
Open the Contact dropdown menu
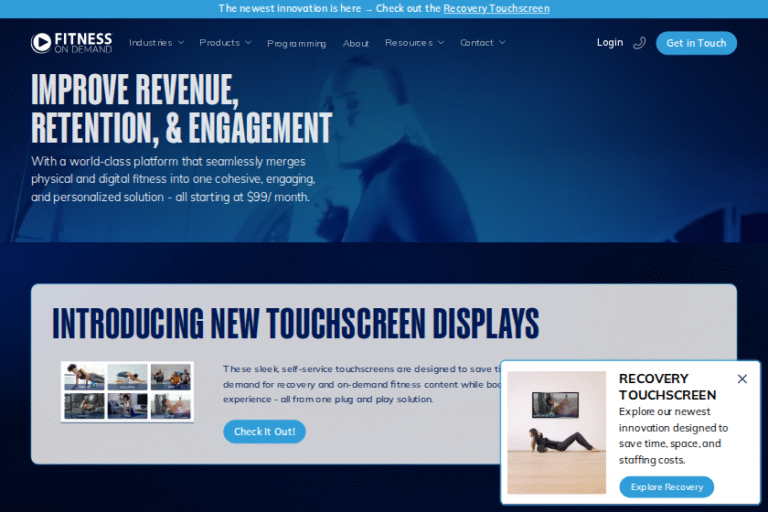click(x=482, y=43)
